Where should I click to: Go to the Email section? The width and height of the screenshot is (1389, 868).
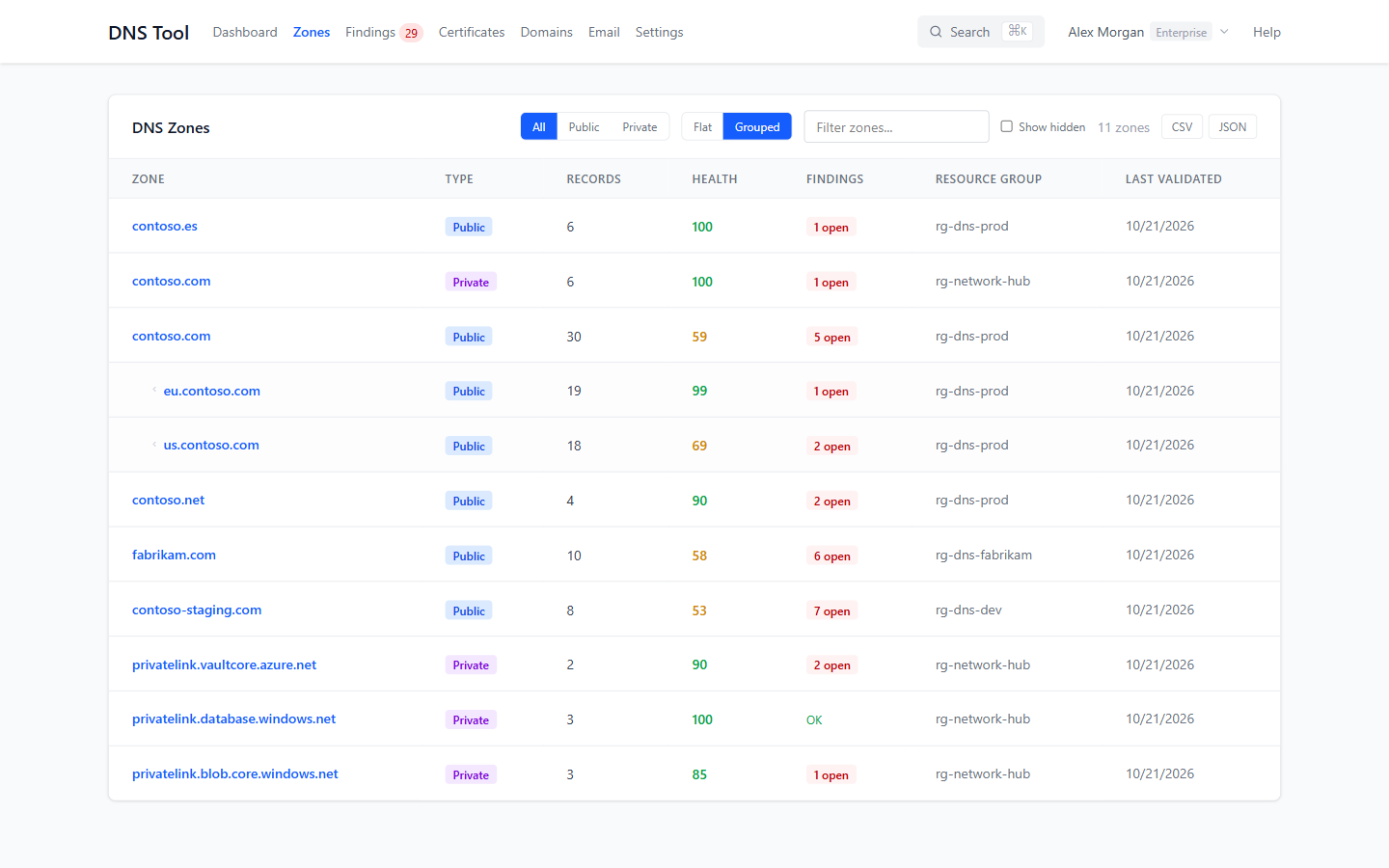click(604, 32)
